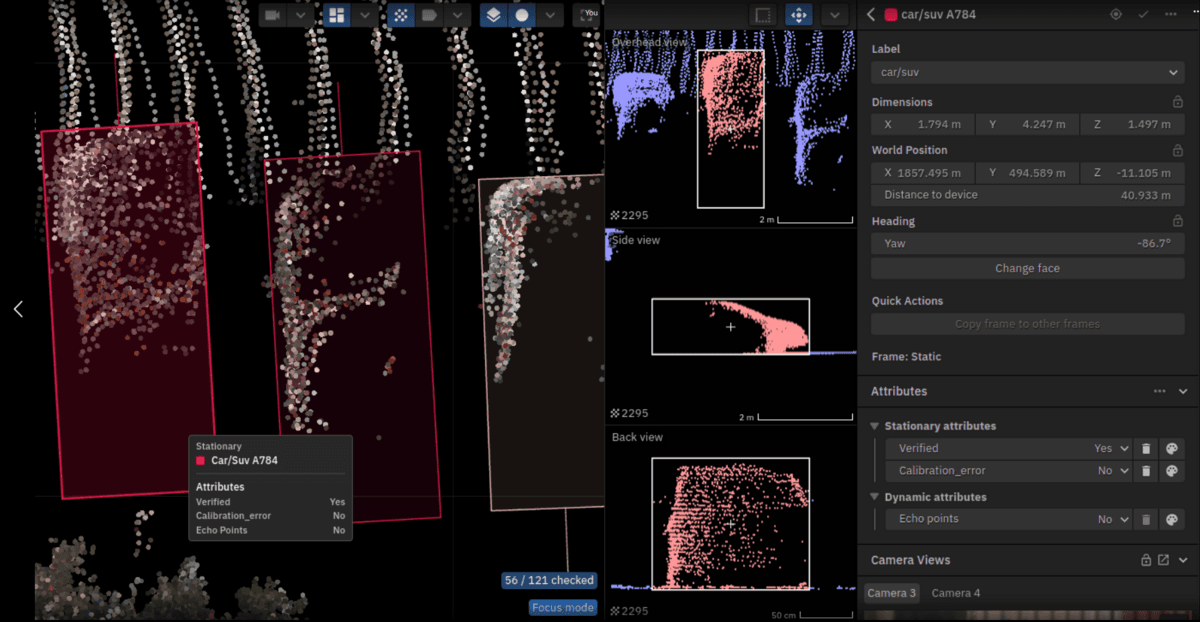Toggle the World Position lock icon
This screenshot has height=622, width=1200.
pyautogui.click(x=1178, y=150)
